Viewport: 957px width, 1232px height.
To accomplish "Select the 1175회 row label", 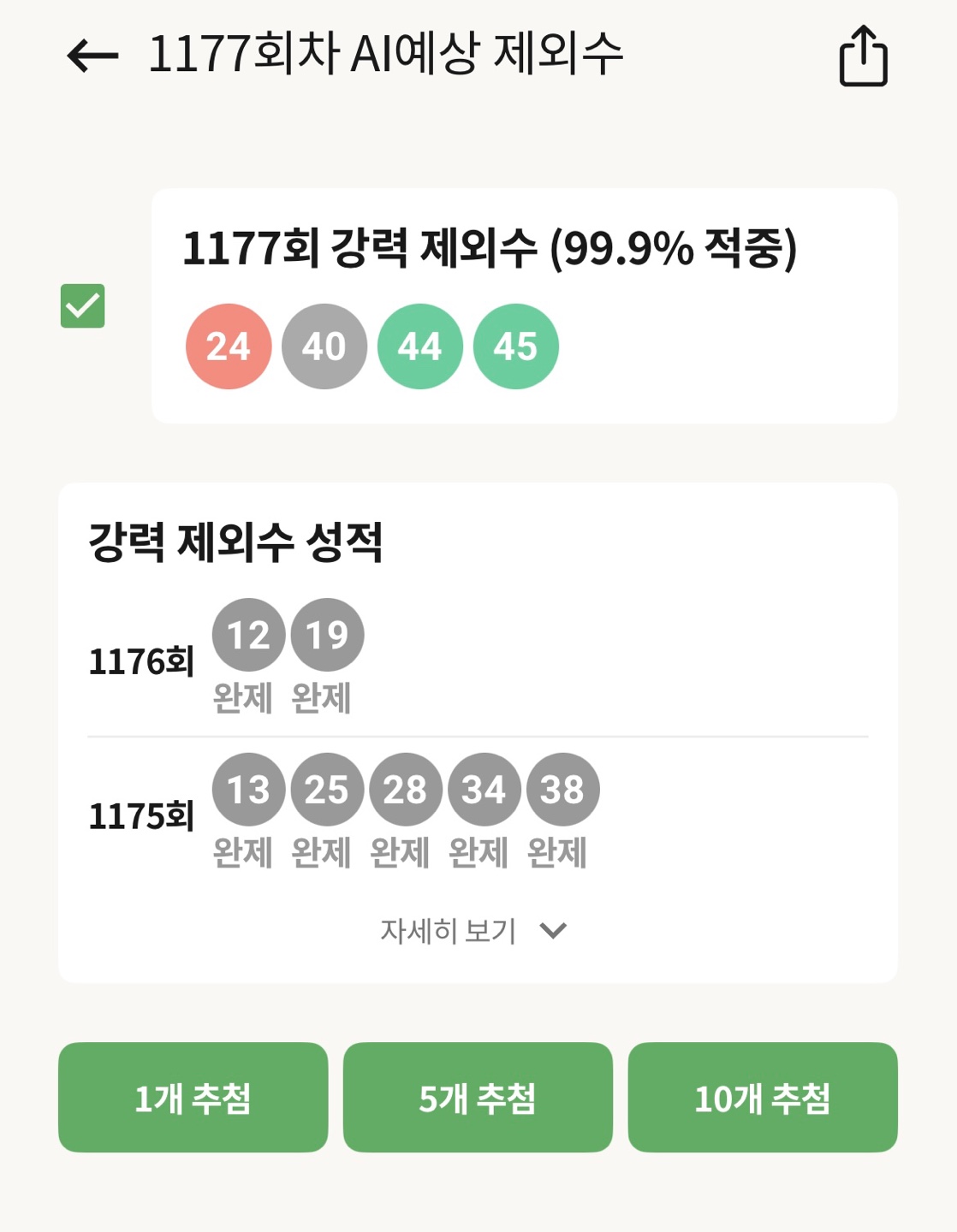I will 141,815.
